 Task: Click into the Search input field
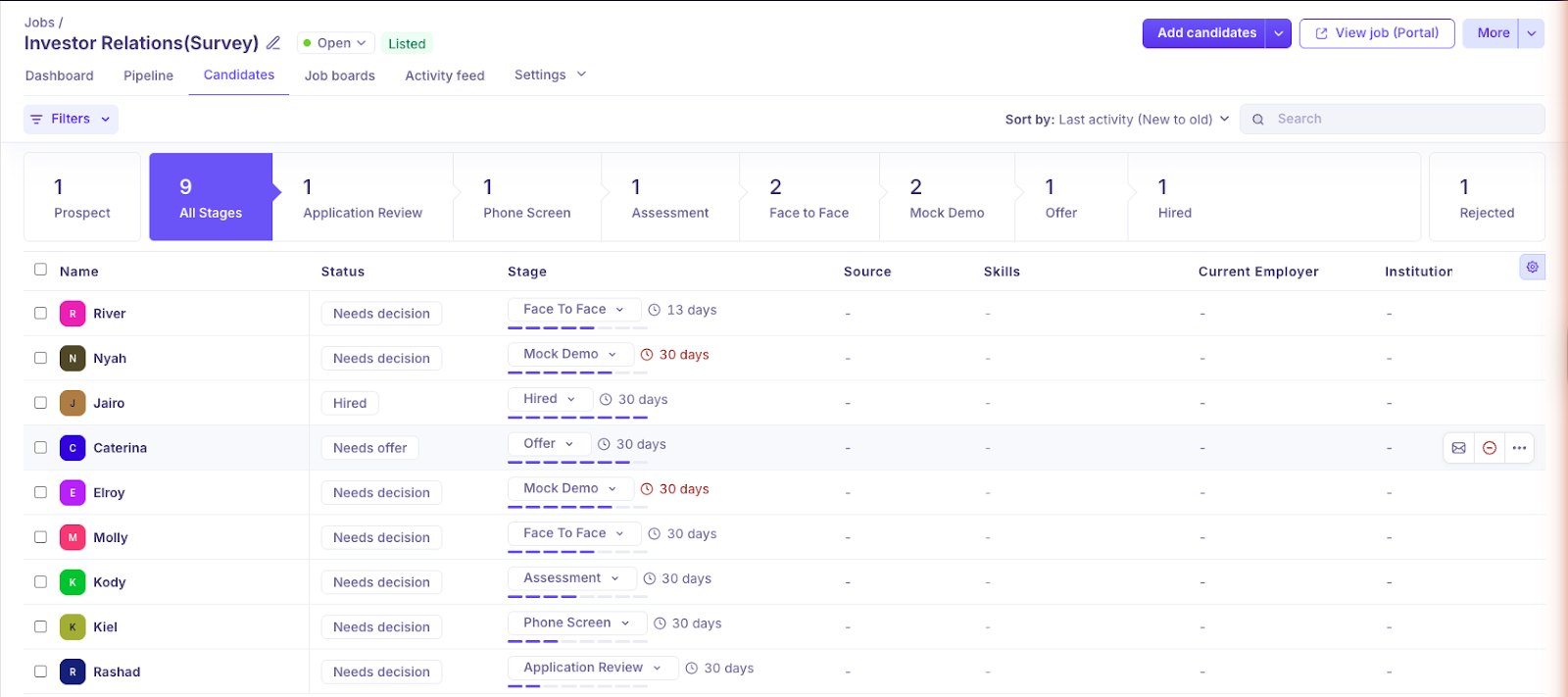click(x=1393, y=119)
